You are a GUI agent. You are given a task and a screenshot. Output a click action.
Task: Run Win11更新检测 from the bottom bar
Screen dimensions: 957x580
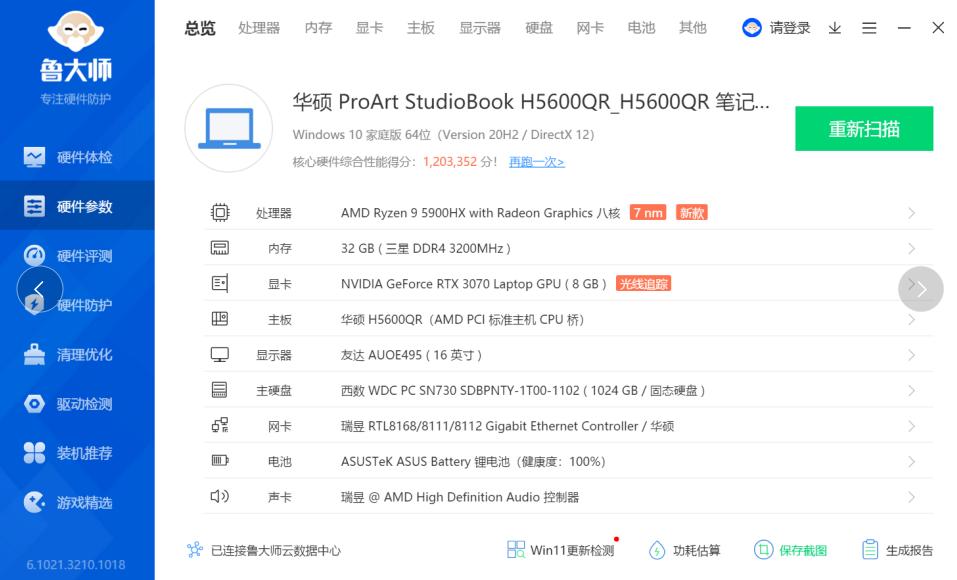(561, 550)
